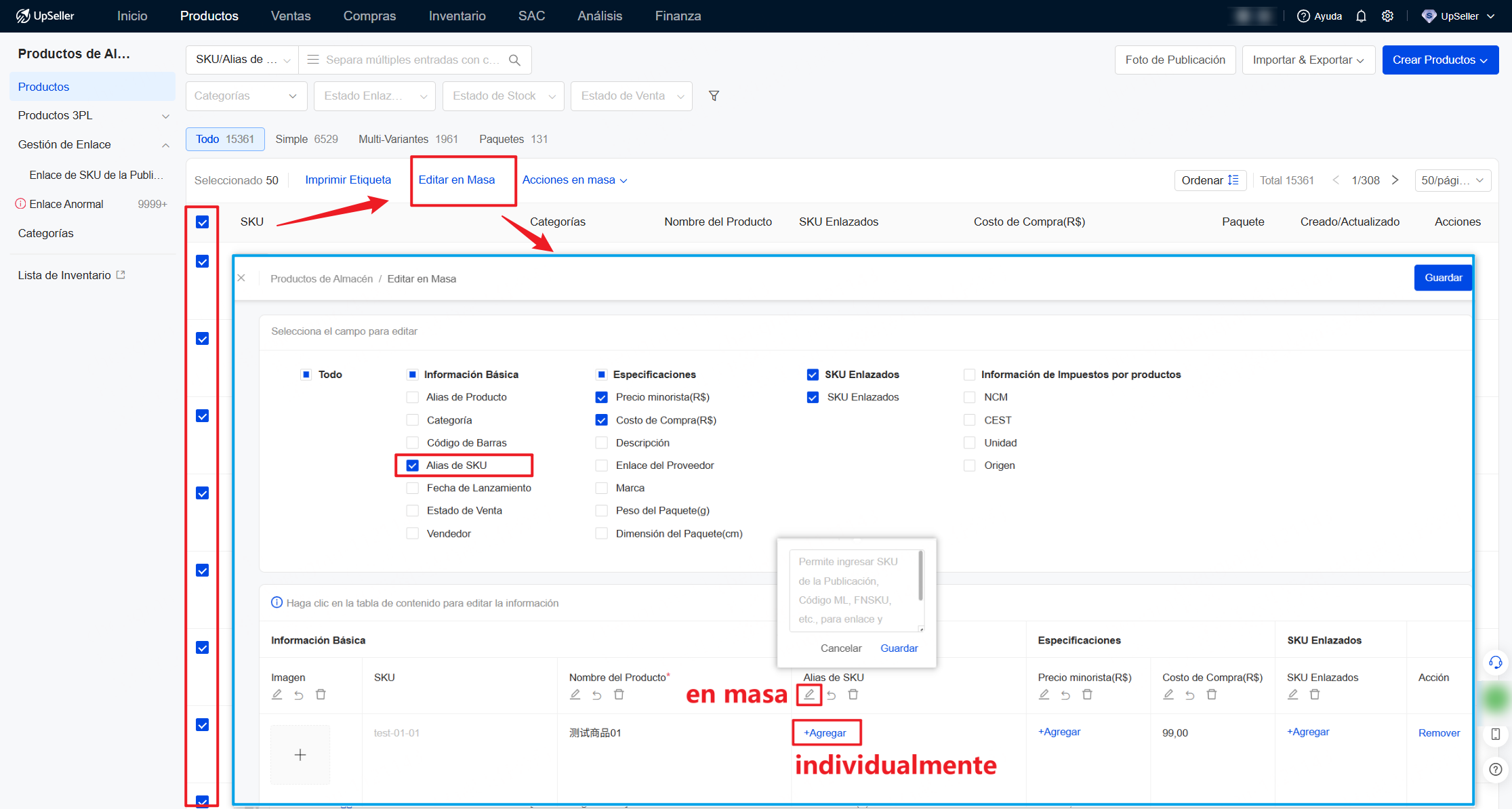Collapse the Gestión de Enlace sidebar section

165,144
